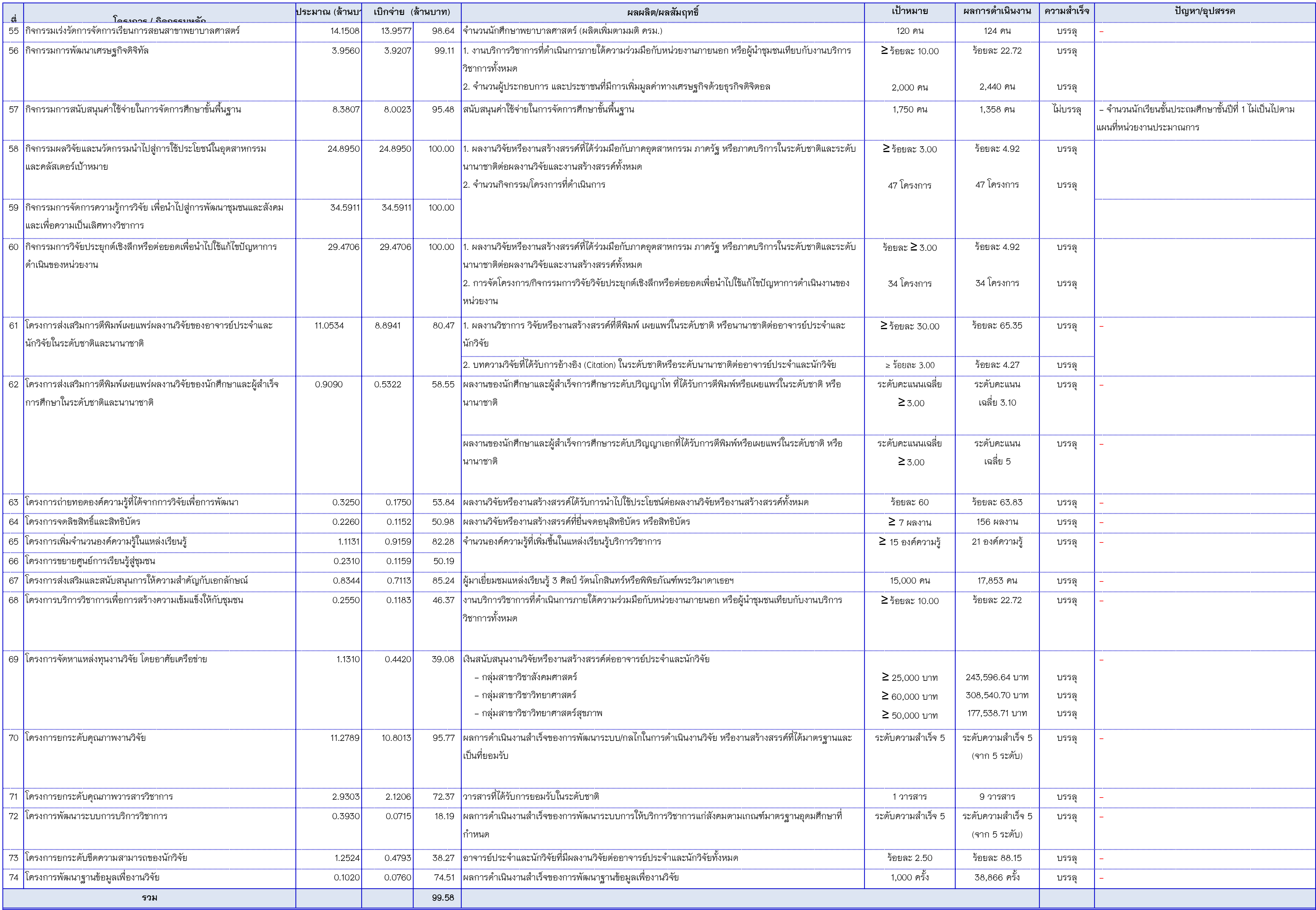Click the 1,358 คน result cell
The image size is (1316, 910).
997,109
